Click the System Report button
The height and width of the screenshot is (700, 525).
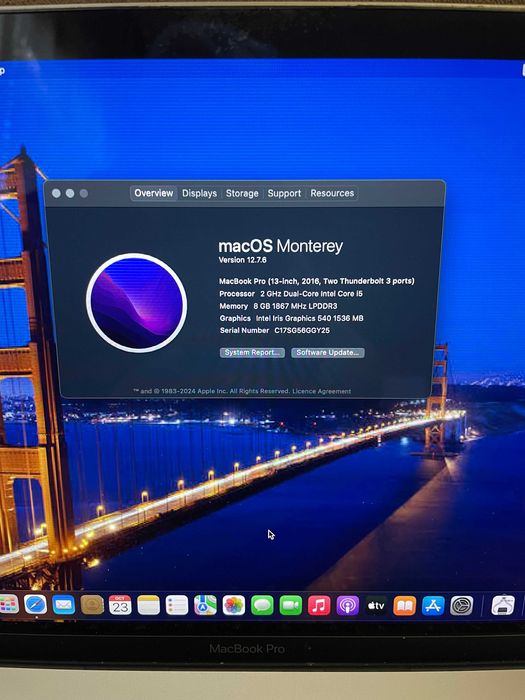pyautogui.click(x=252, y=353)
